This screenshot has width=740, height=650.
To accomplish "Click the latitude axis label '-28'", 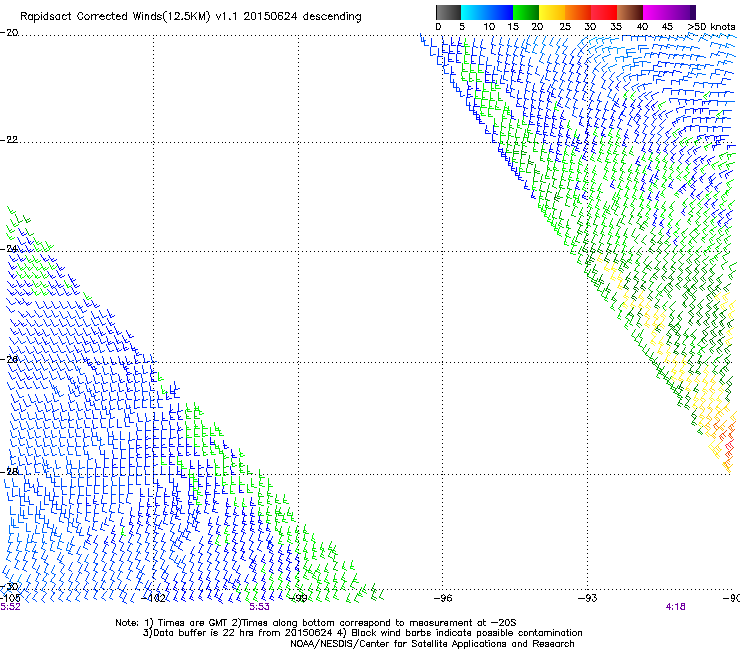I will click(9, 471).
